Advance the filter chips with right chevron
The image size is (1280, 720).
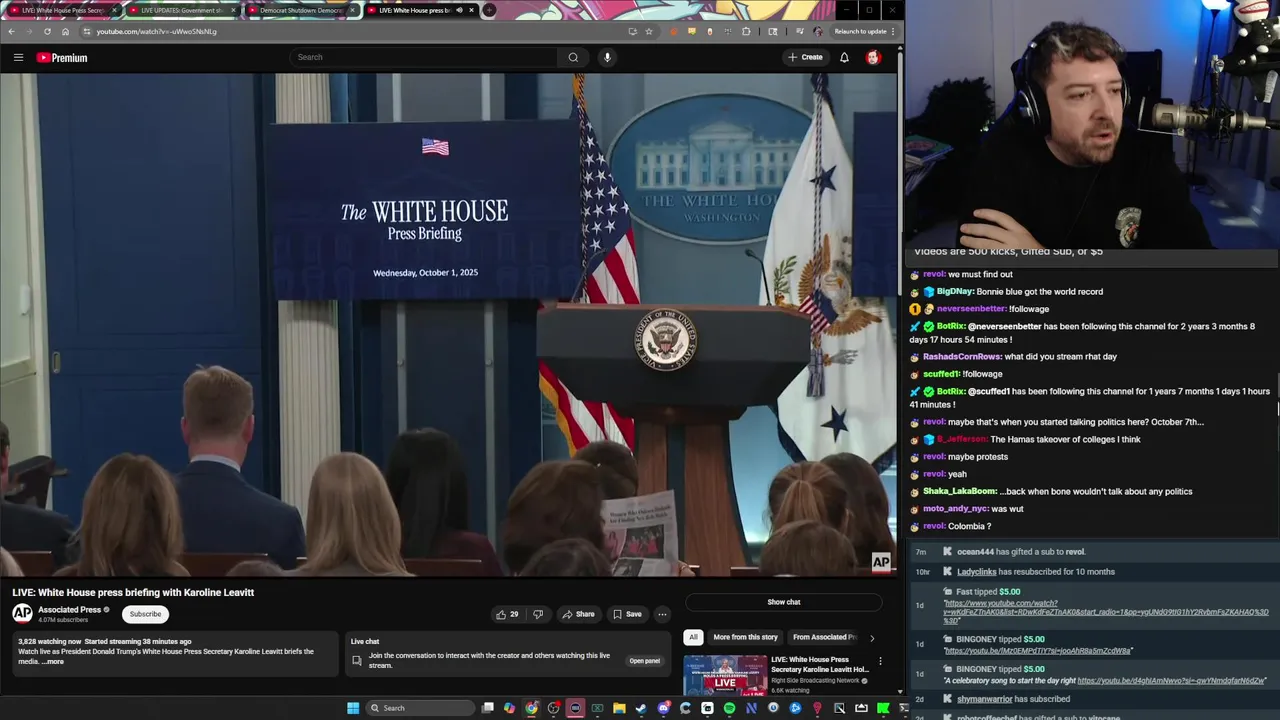click(872, 637)
